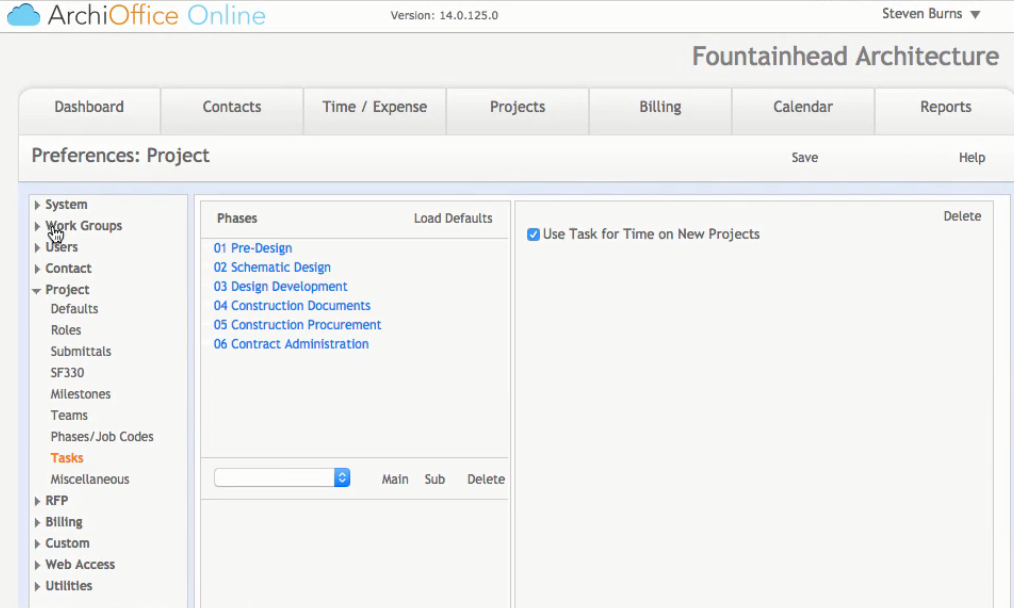This screenshot has width=1014, height=608.
Task: Expand the RFP tree section
Action: [38, 501]
